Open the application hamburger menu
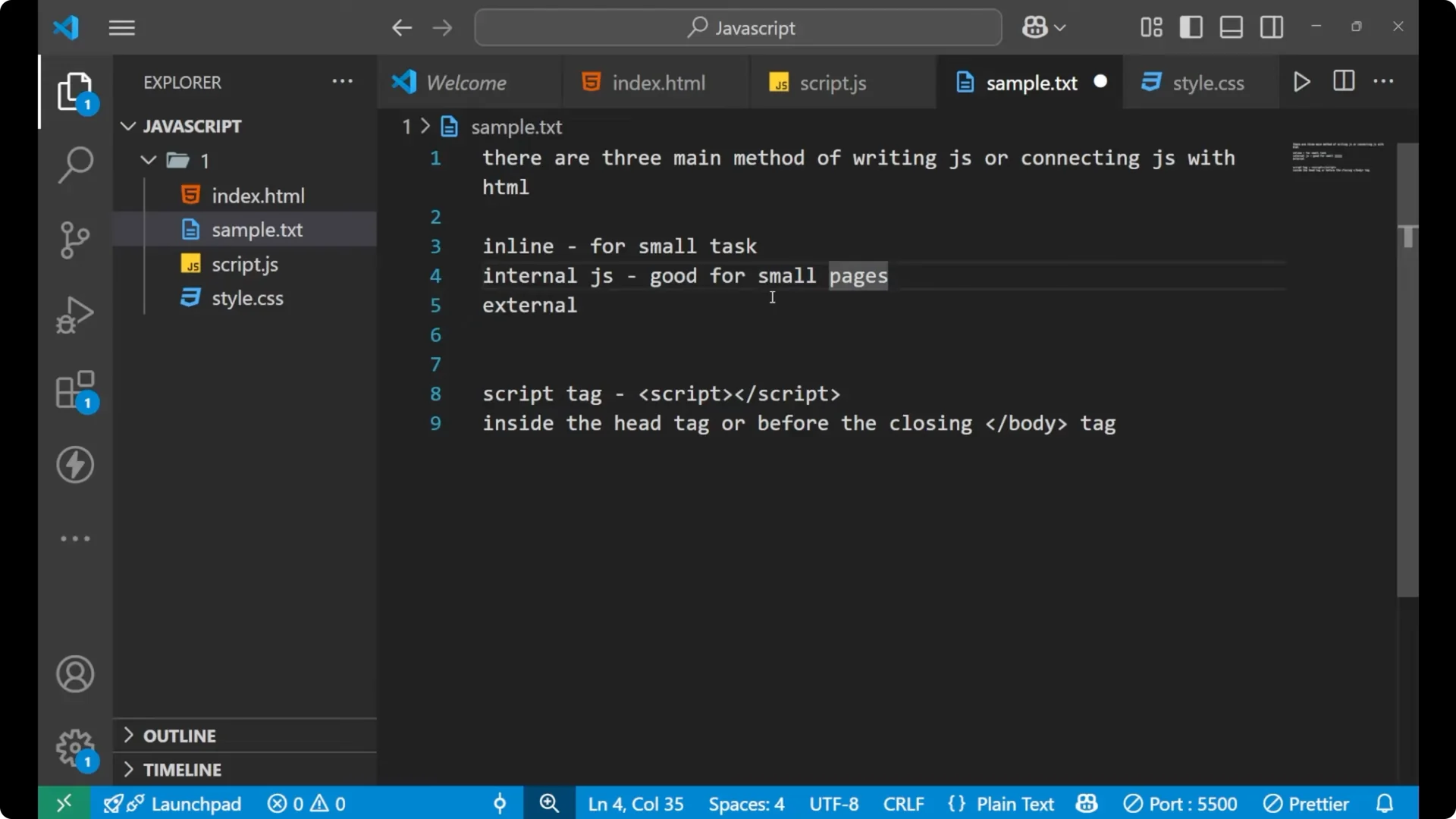The width and height of the screenshot is (1456, 819). pyautogui.click(x=121, y=27)
